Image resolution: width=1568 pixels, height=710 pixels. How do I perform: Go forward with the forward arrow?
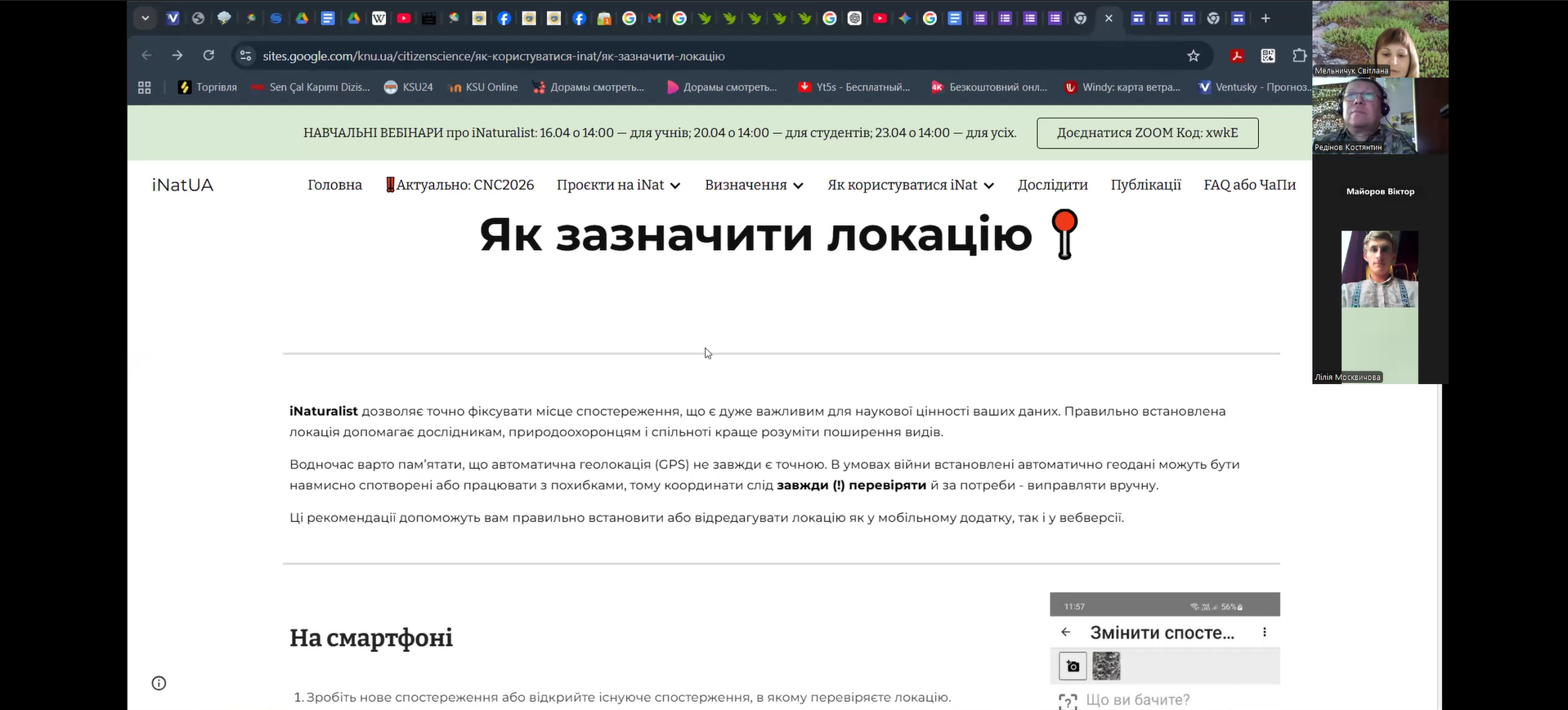[x=177, y=56]
